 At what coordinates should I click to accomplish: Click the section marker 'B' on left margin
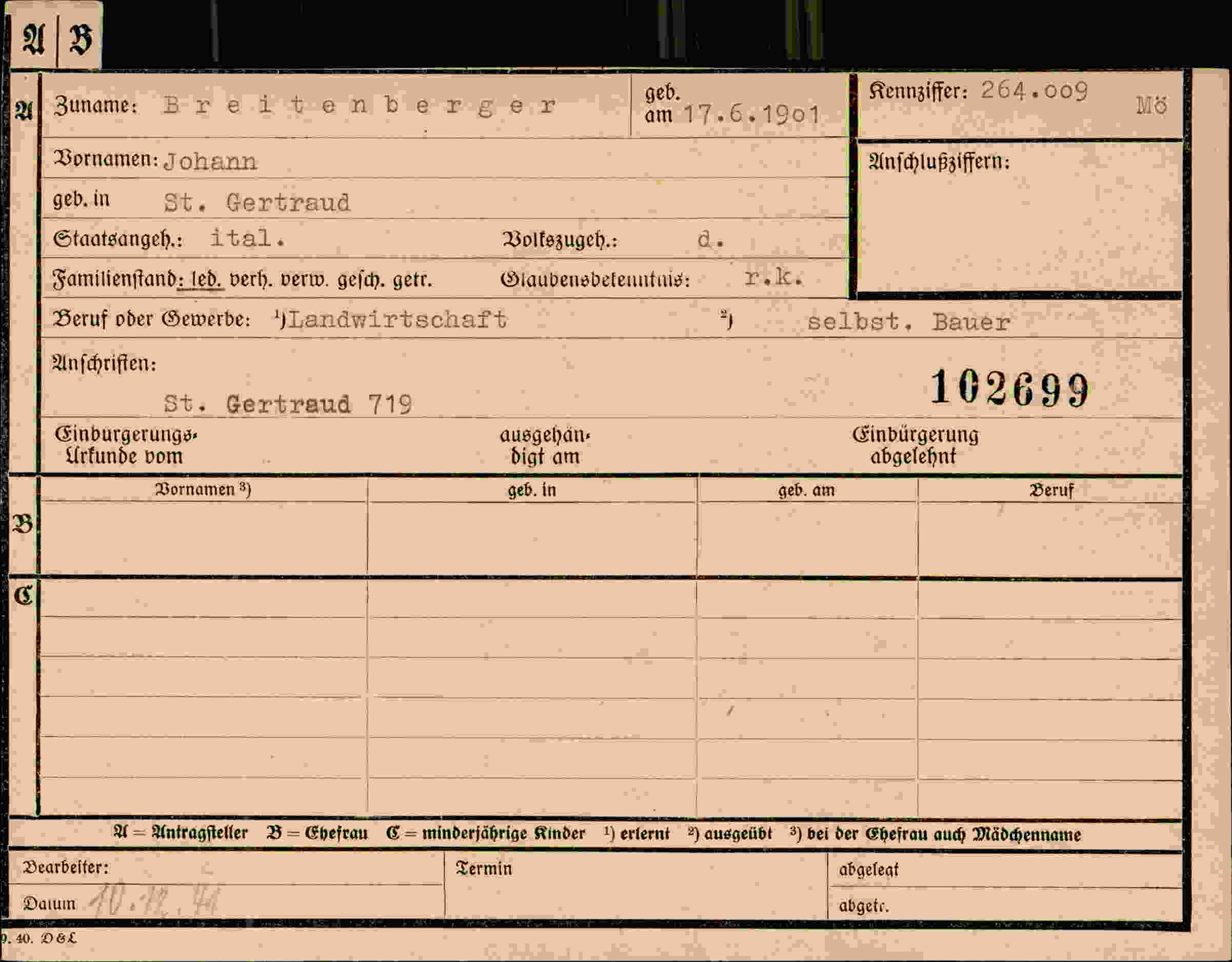click(23, 524)
